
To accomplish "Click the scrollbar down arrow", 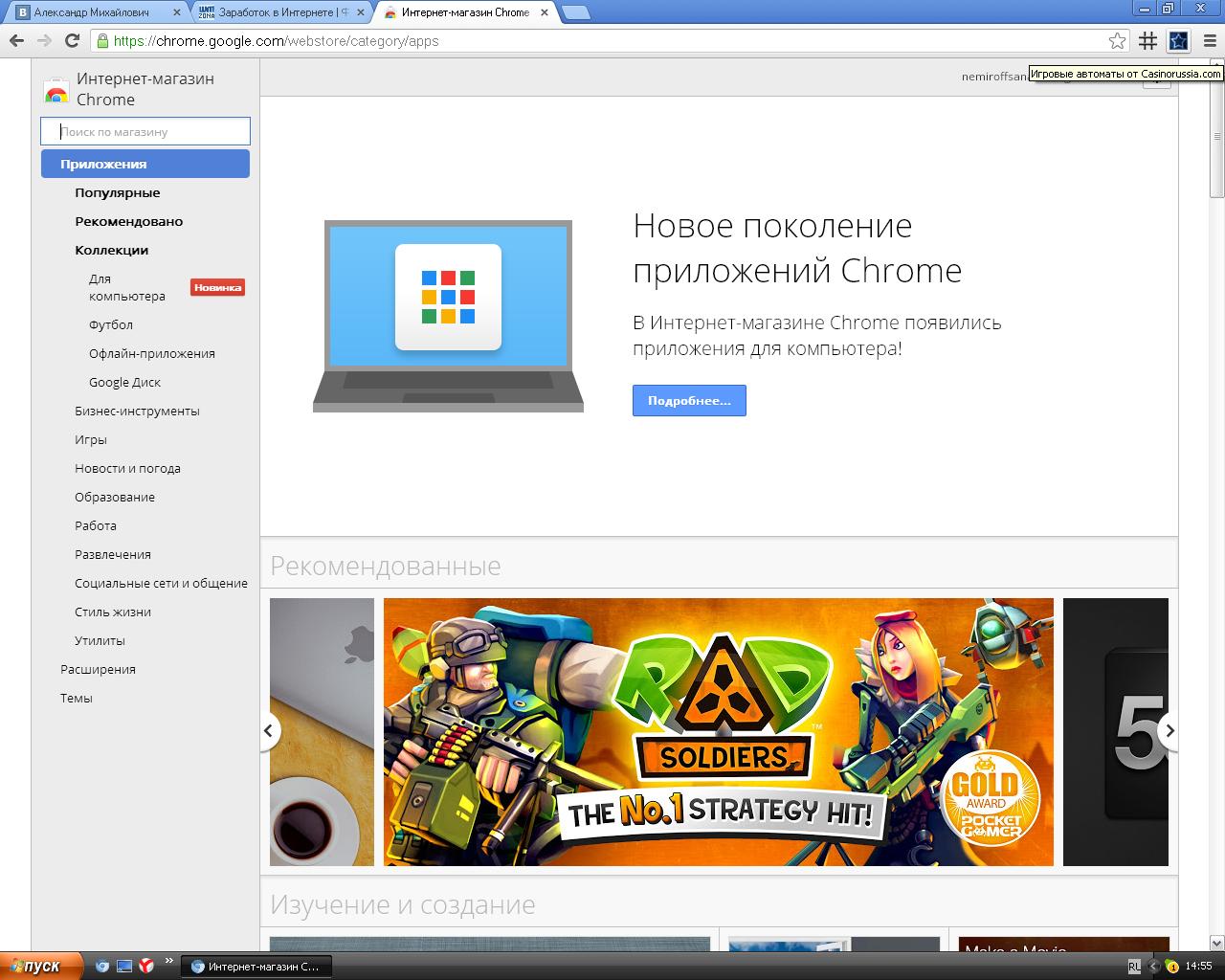I will (x=1216, y=943).
